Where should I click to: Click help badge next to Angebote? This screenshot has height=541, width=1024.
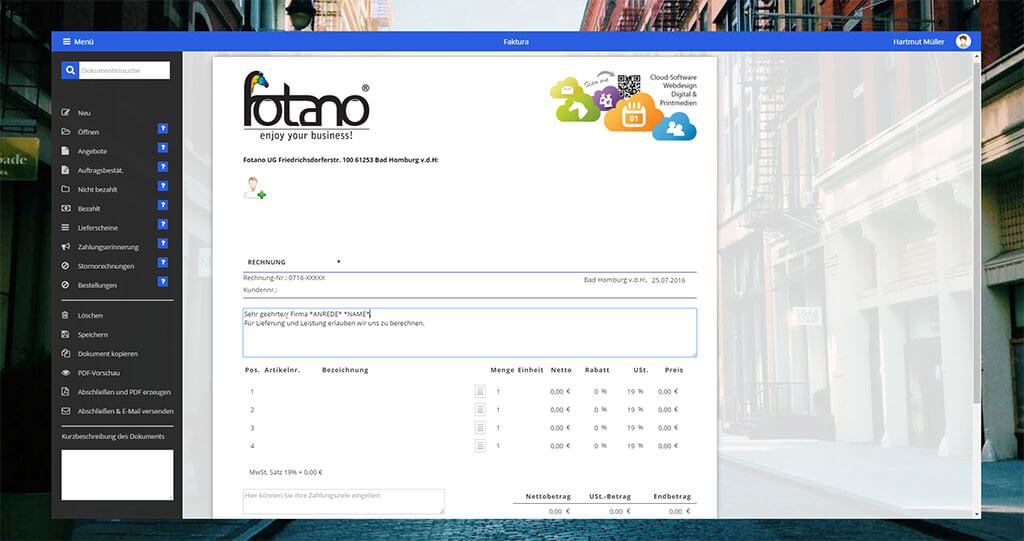click(x=163, y=148)
